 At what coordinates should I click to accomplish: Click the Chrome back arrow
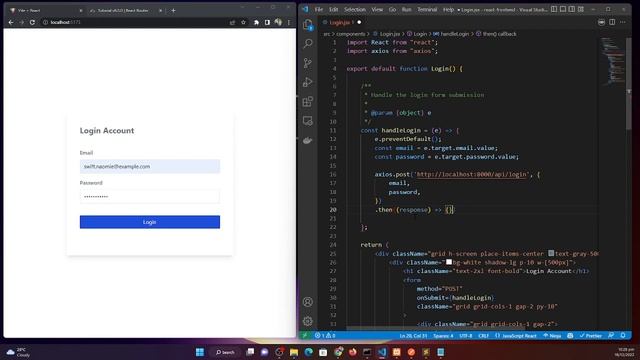point(11,22)
